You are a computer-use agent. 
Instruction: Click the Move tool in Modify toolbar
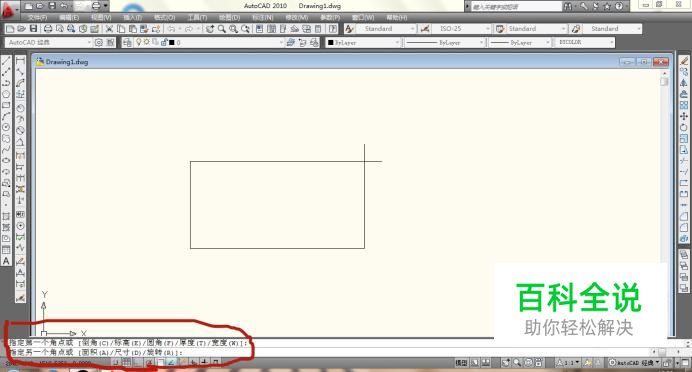tap(684, 116)
